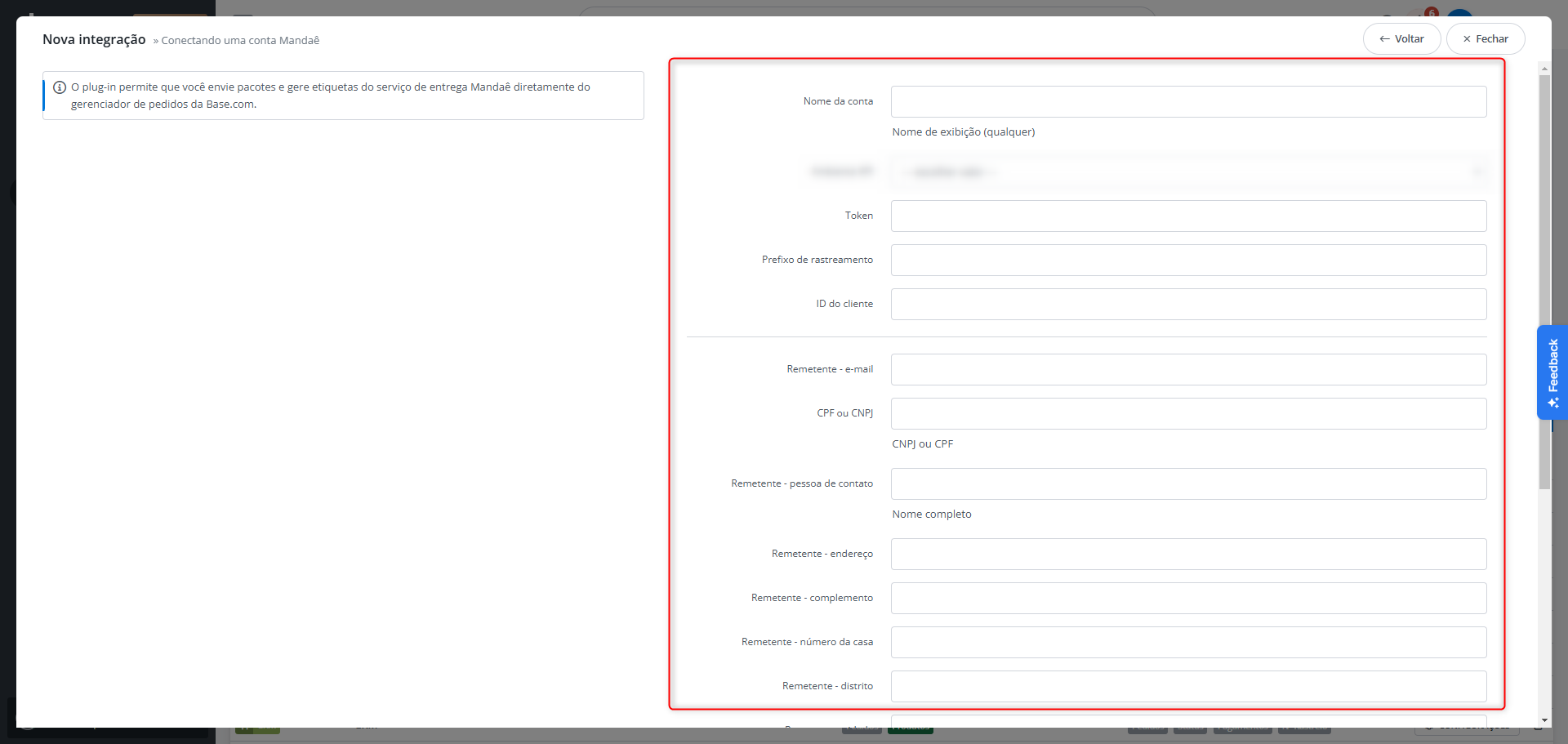Click the left arrow icon inside Voltar
The image size is (1568, 744).
[x=1383, y=38]
